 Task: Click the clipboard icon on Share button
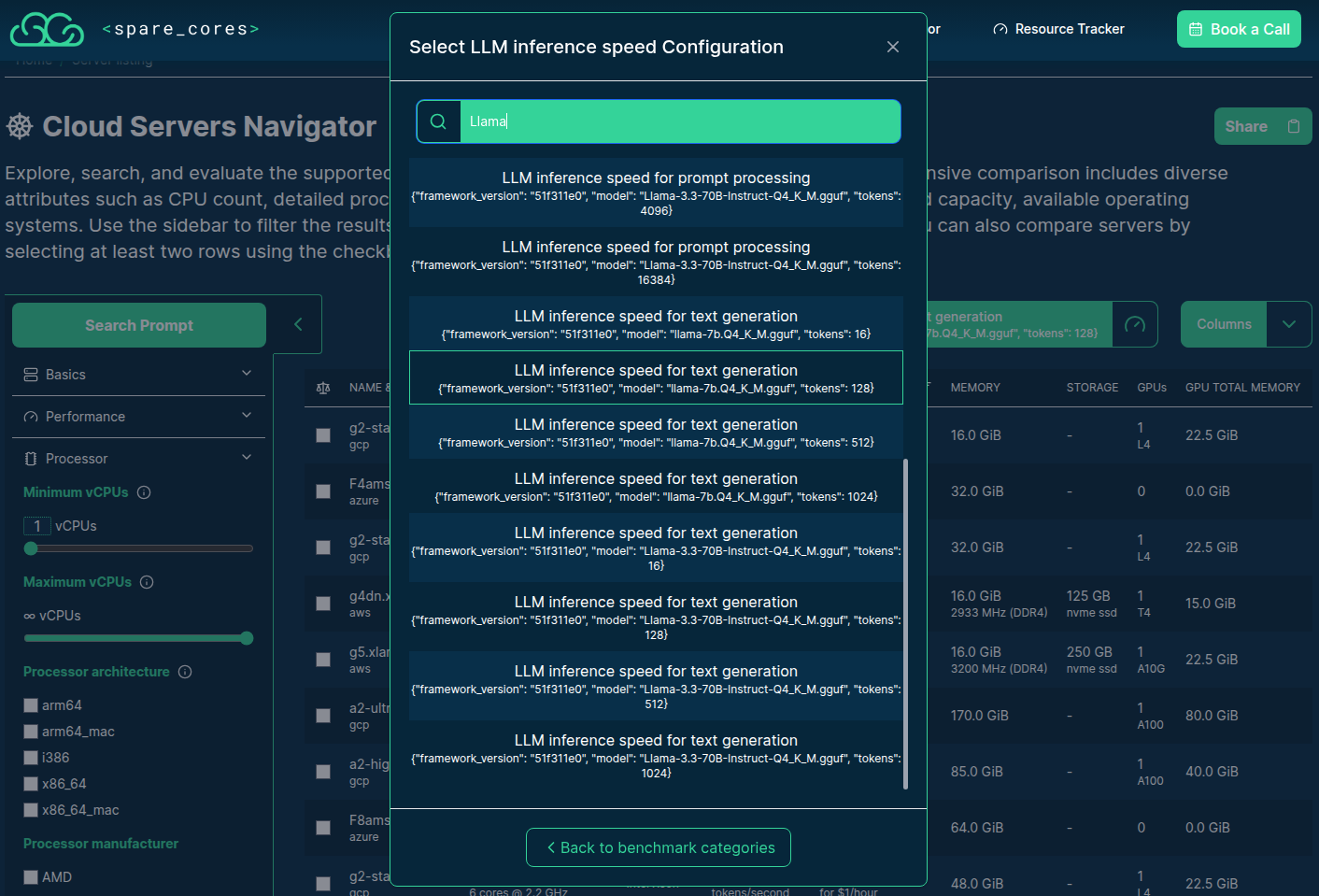point(1293,126)
